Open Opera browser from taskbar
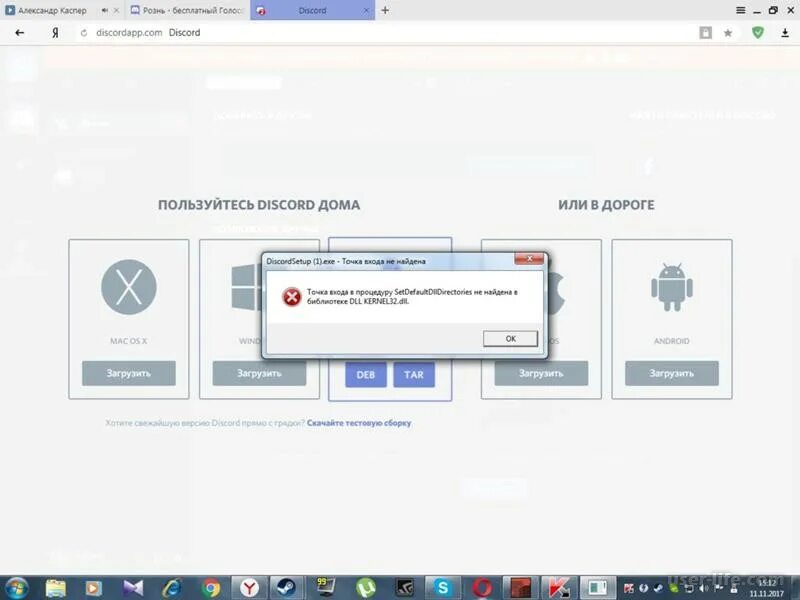 click(481, 588)
